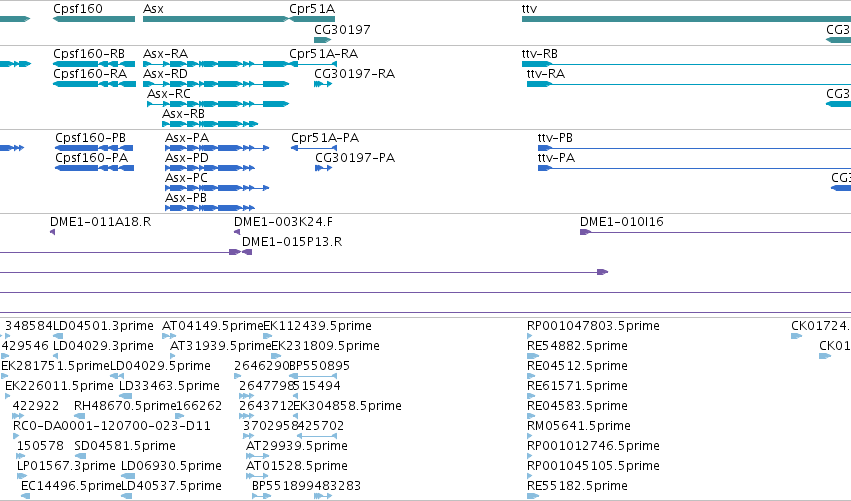
Task: Click the Asx-RC transcript feature
Action: coord(218,104)
